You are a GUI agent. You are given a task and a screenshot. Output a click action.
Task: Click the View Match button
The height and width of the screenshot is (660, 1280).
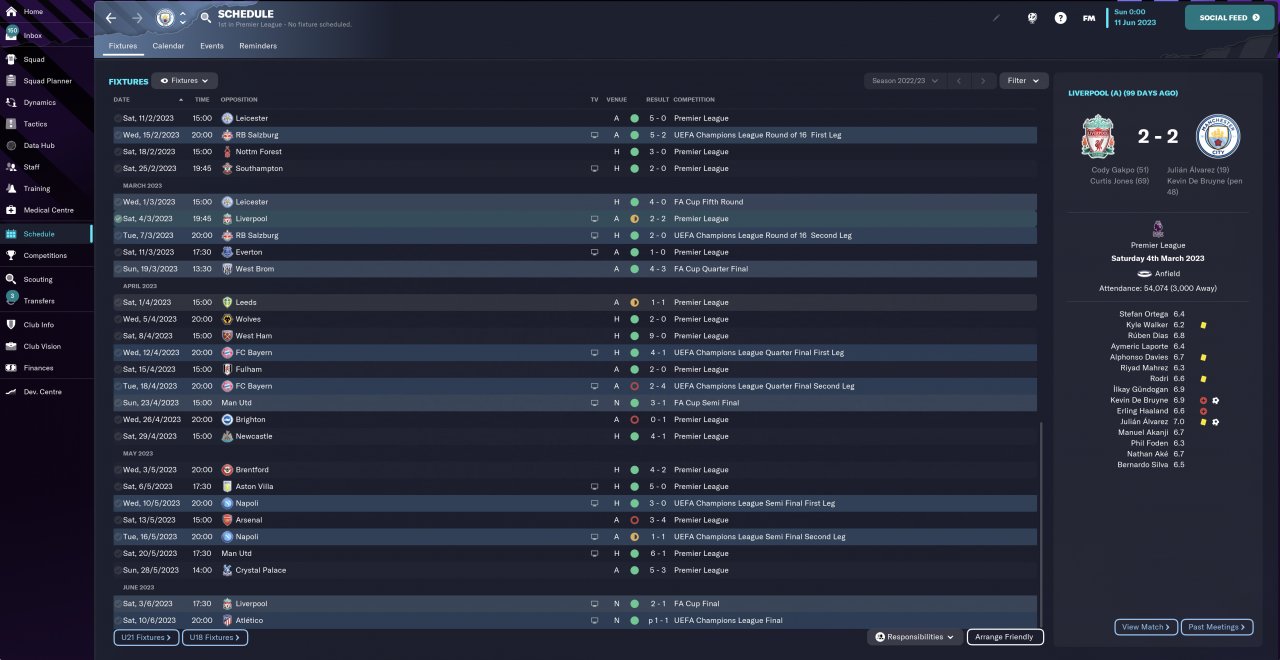point(1146,627)
